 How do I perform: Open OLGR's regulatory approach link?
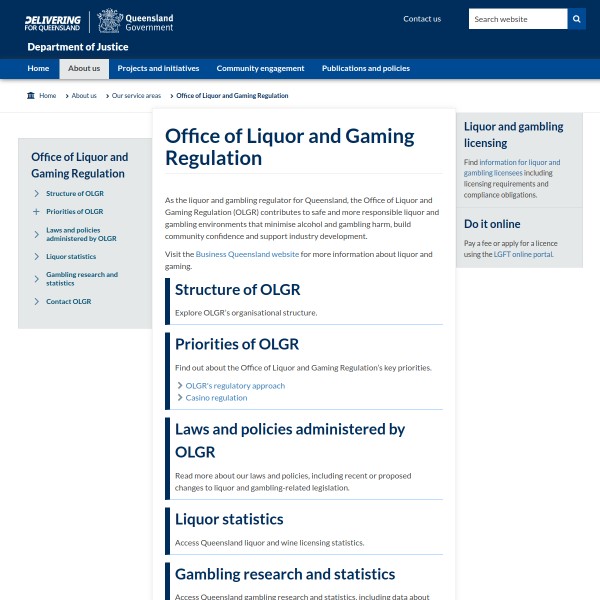coord(235,386)
